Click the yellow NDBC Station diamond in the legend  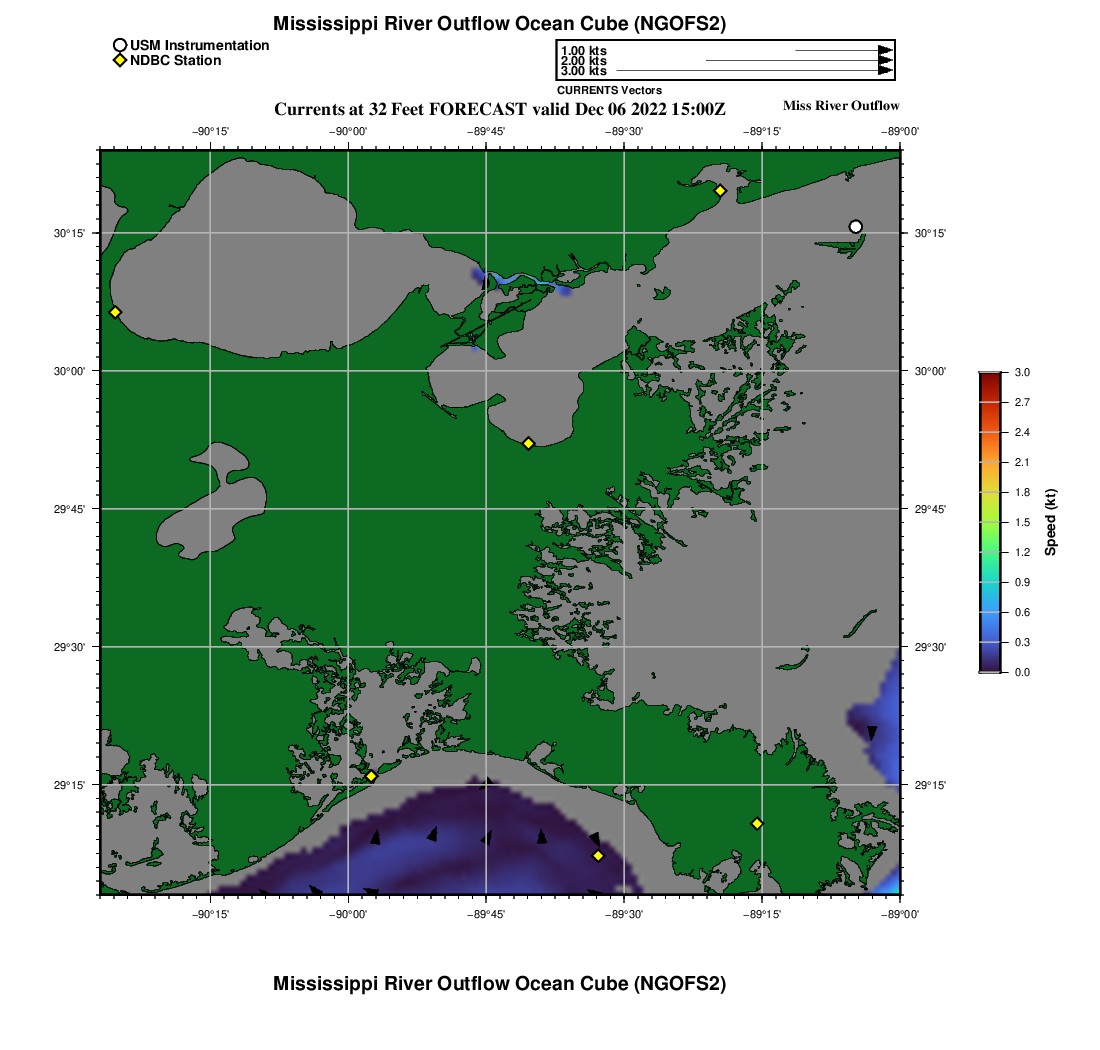120,61
